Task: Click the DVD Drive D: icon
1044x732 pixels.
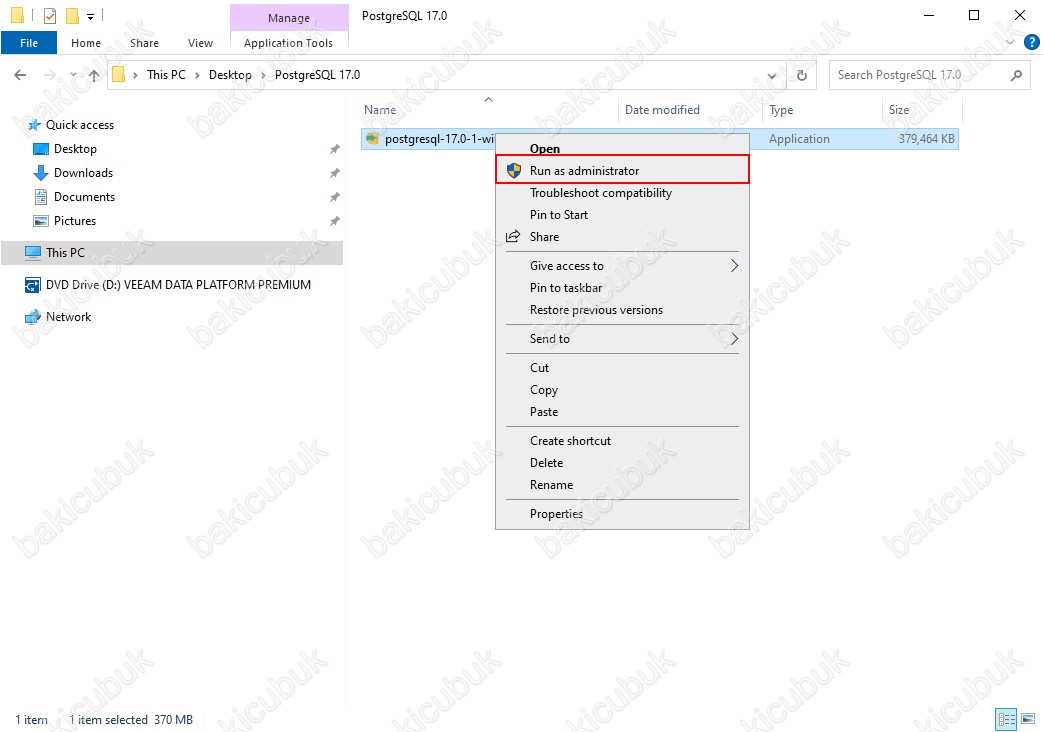Action: tap(33, 285)
